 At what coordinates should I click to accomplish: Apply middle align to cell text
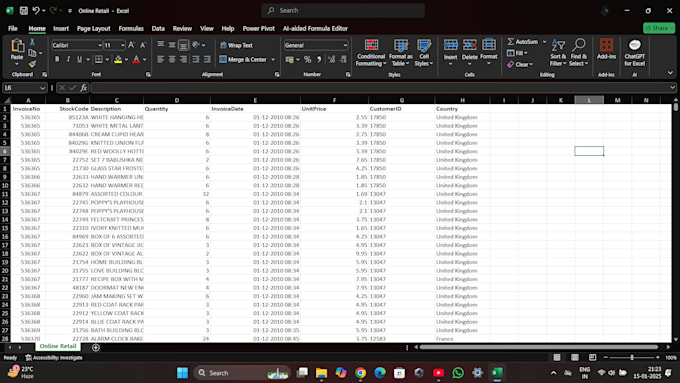172,45
